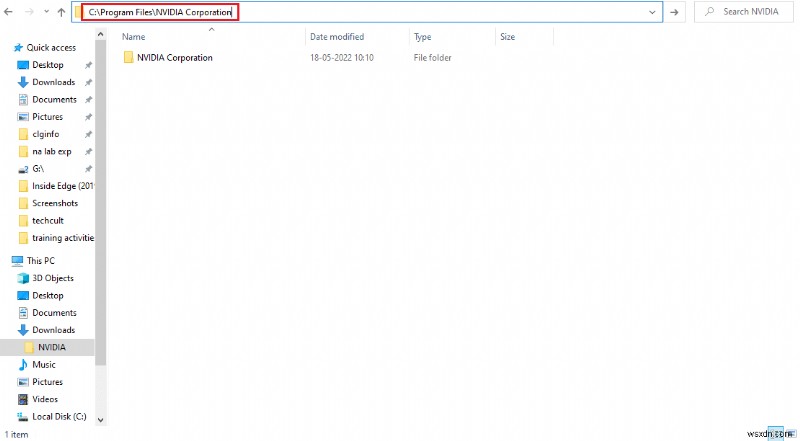Open the Inside Edge folder
800x441 pixels.
tap(62, 186)
